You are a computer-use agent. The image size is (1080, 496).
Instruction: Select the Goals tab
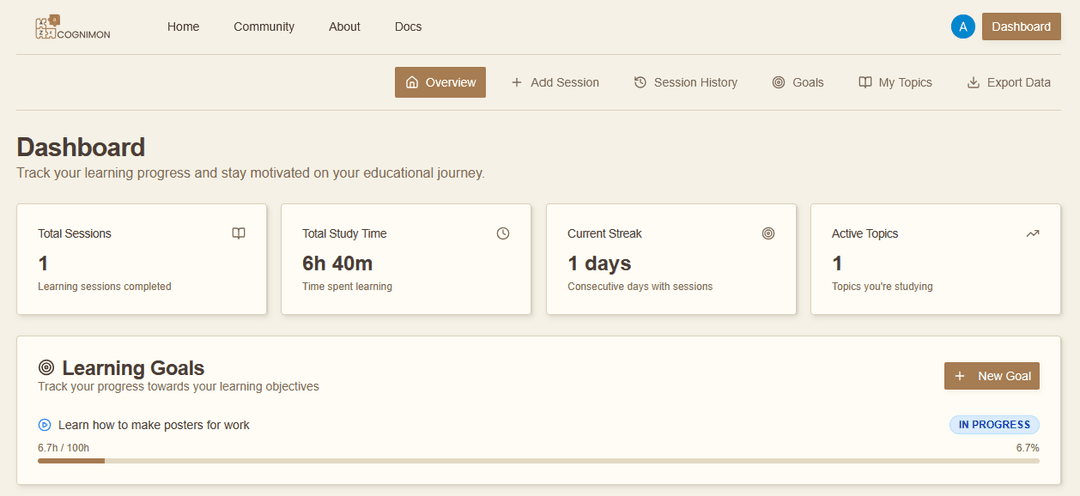798,82
